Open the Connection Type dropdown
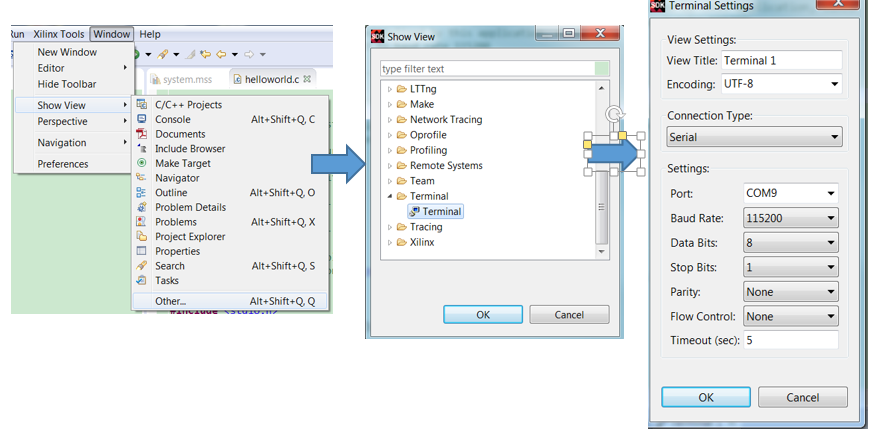The height and width of the screenshot is (437, 876). tap(754, 137)
